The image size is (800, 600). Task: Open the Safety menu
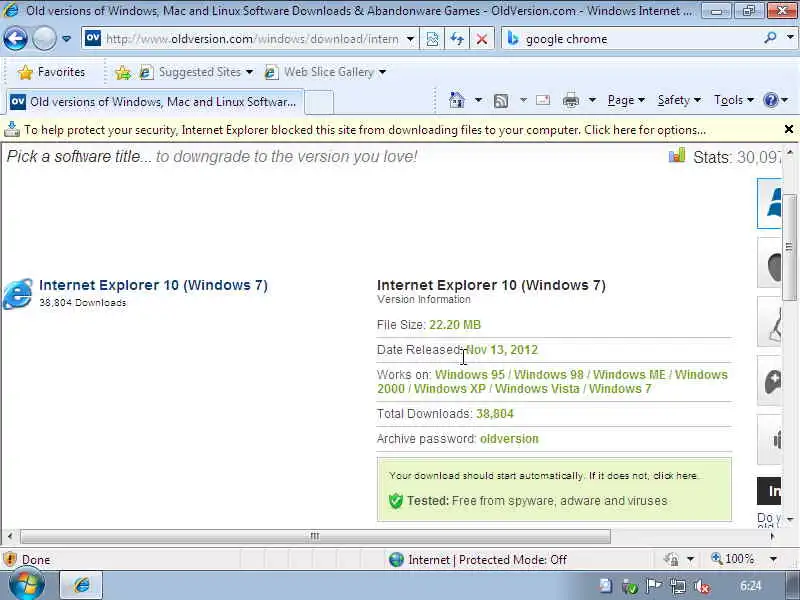tap(679, 100)
